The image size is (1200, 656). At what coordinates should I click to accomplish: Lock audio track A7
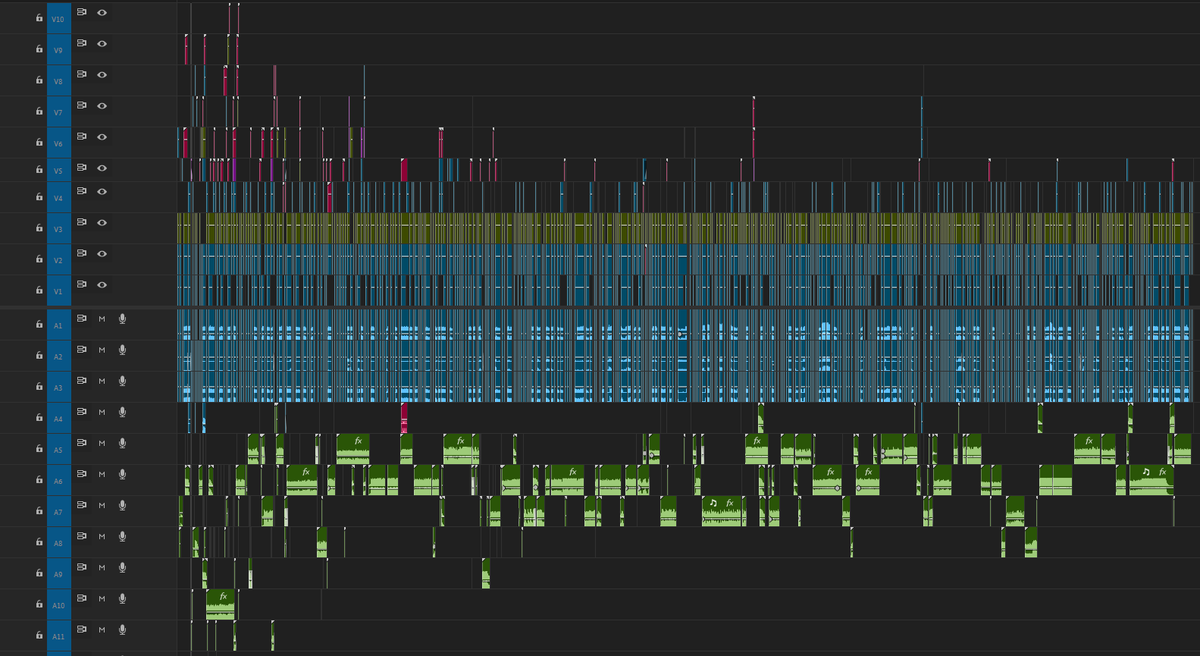pos(38,511)
